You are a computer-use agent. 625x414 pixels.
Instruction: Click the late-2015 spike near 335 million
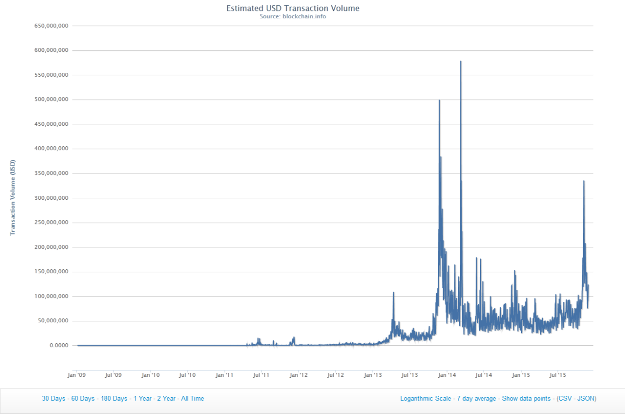[x=584, y=182]
